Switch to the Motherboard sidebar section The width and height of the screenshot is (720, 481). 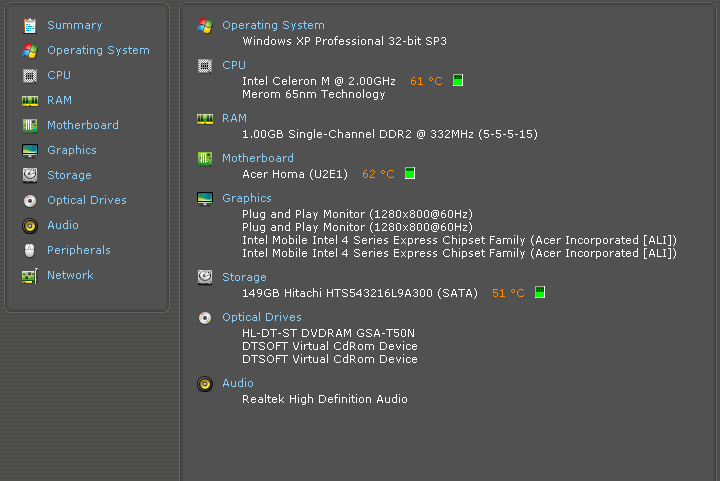tap(83, 125)
